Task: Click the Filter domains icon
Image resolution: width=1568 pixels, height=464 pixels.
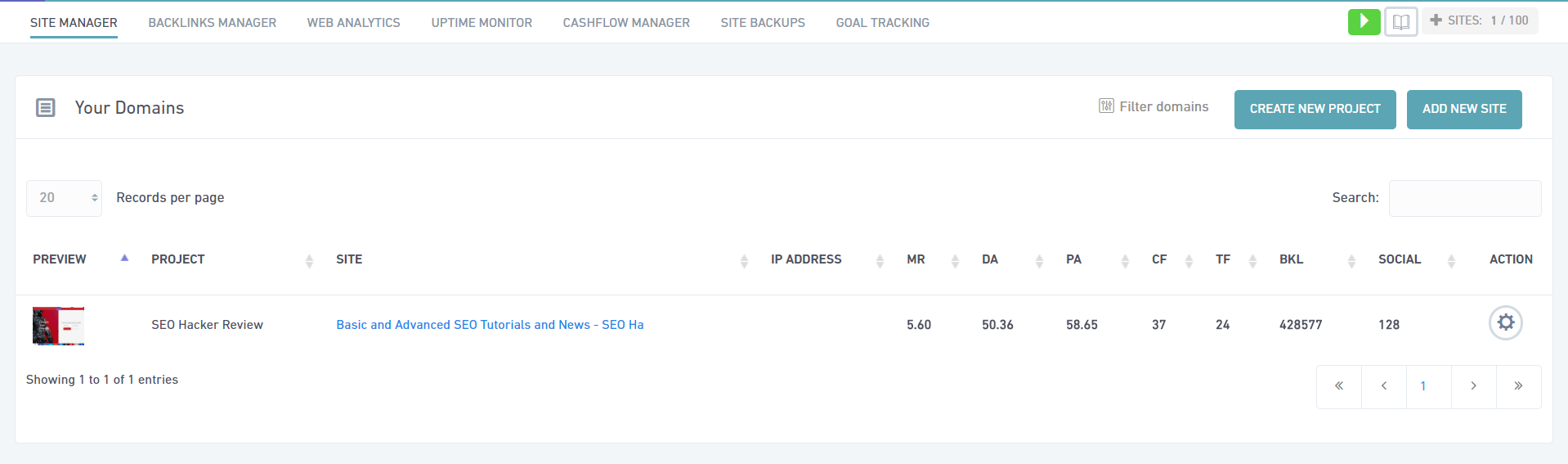Action: tap(1106, 106)
